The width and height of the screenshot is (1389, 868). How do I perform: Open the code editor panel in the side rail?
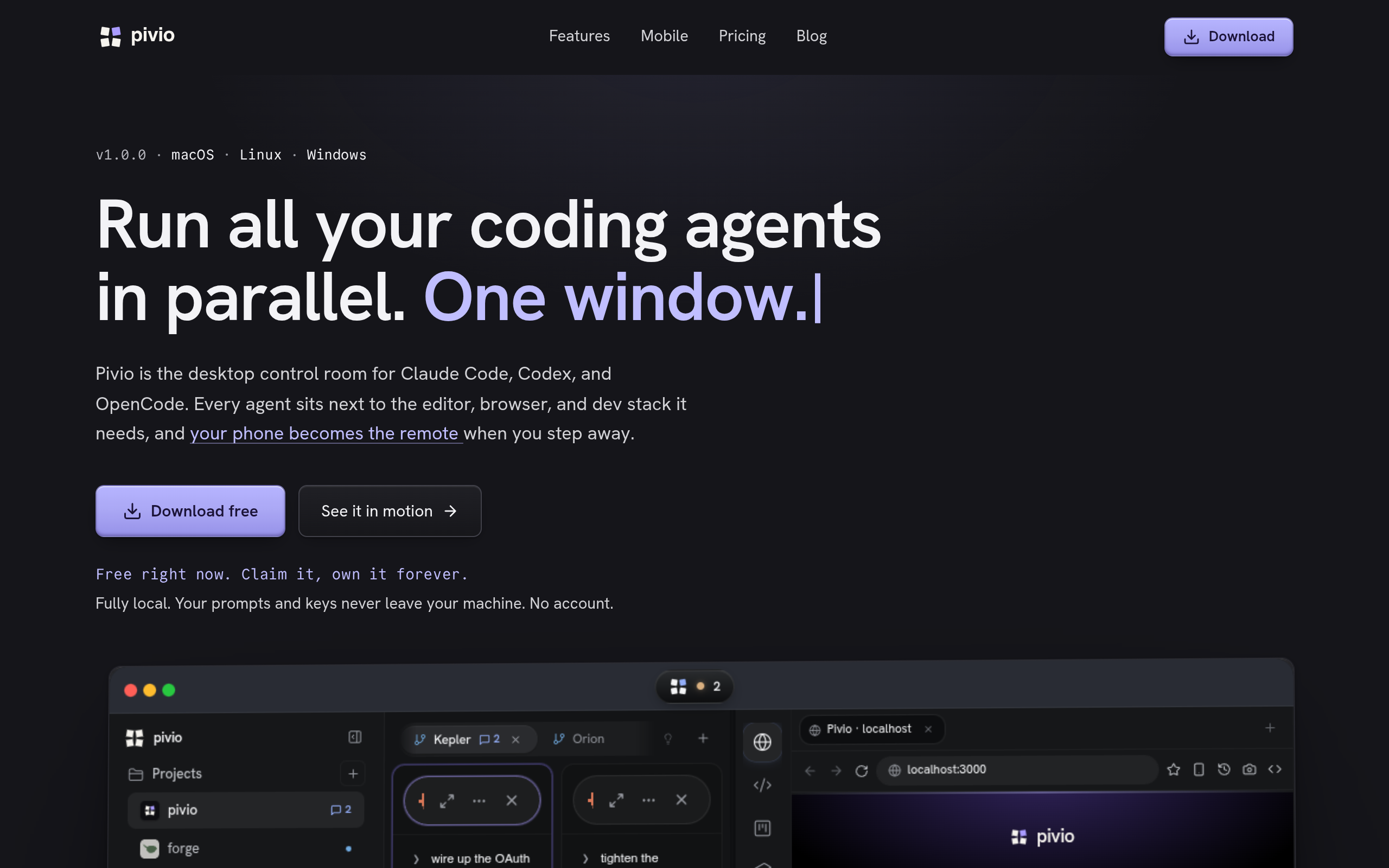pyautogui.click(x=762, y=785)
